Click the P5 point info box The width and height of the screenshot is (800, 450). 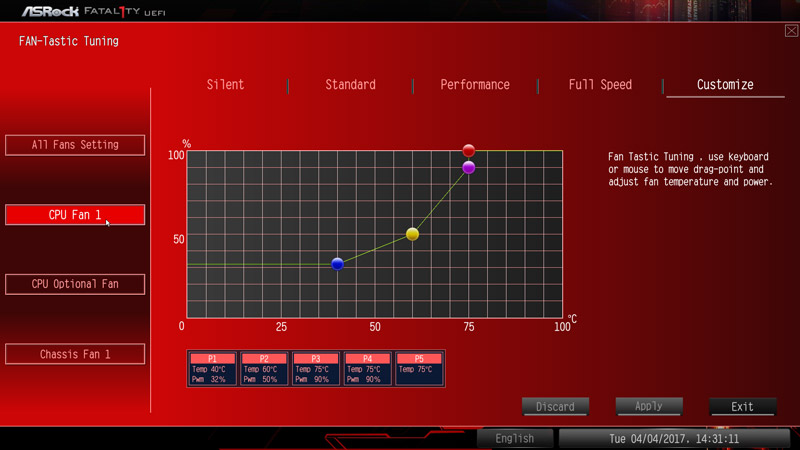tap(419, 368)
